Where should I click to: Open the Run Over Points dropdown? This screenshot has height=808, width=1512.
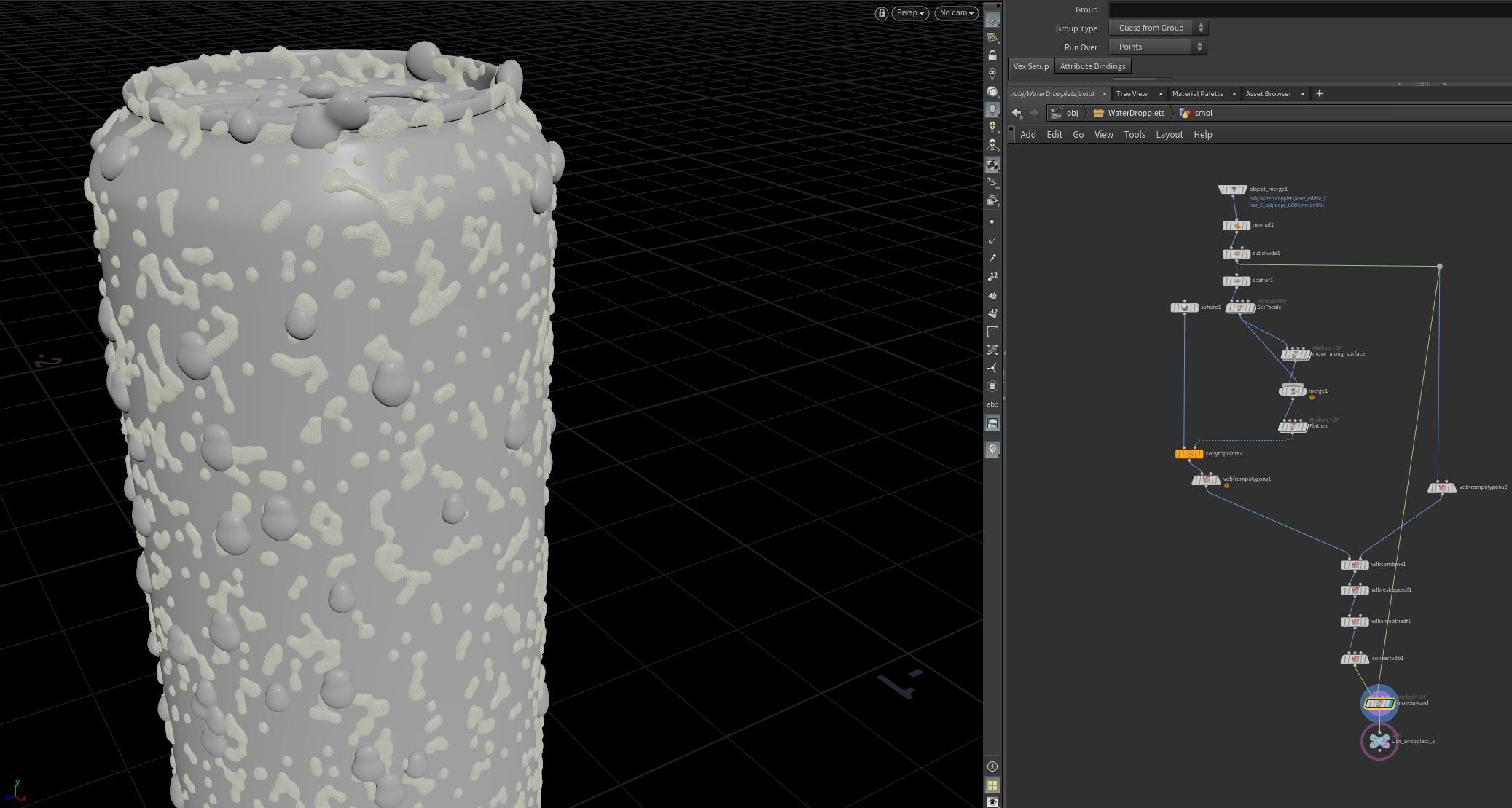click(1157, 47)
